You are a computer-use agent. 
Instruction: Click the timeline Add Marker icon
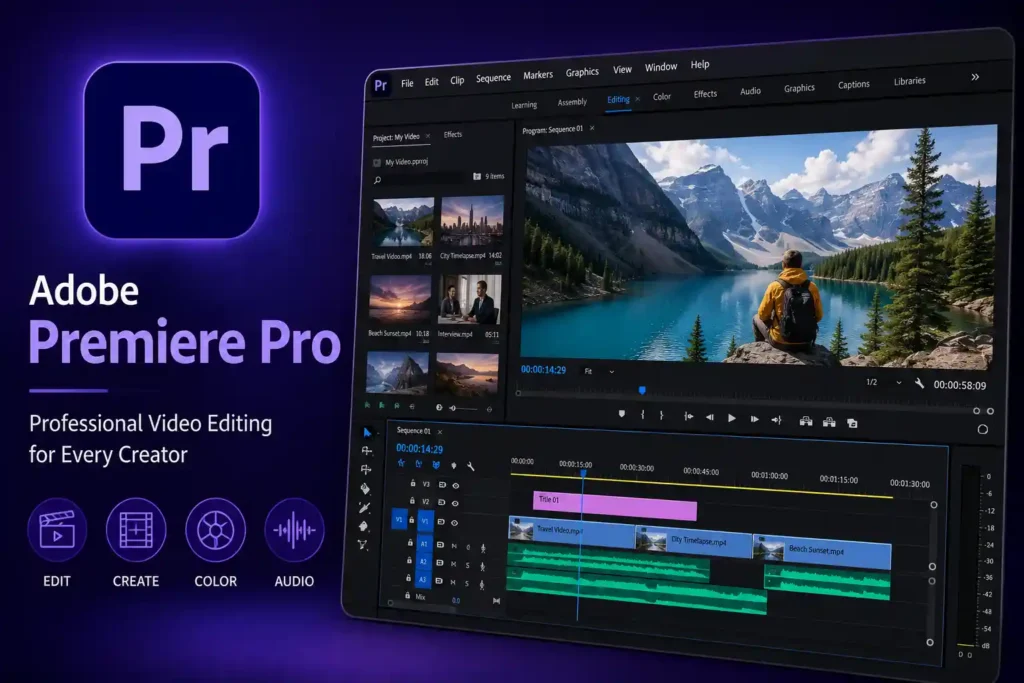pos(454,466)
